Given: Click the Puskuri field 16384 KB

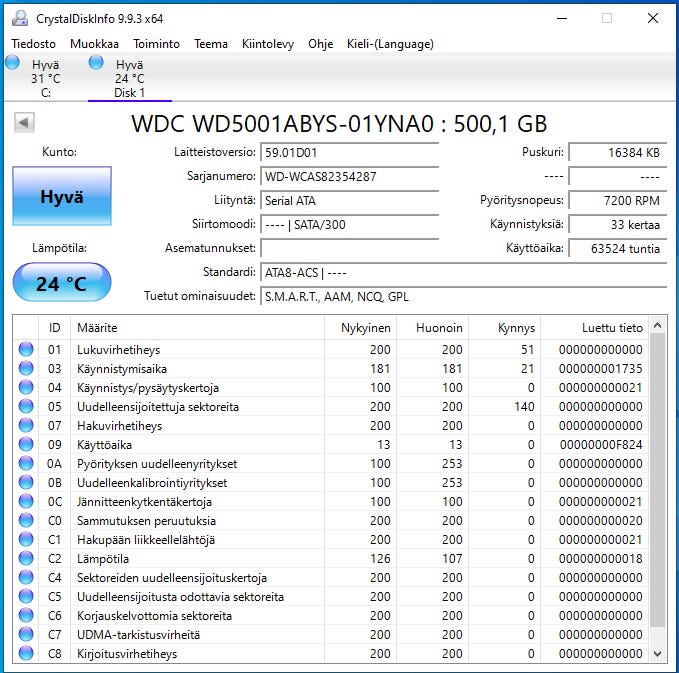Looking at the screenshot, I should pos(618,152).
